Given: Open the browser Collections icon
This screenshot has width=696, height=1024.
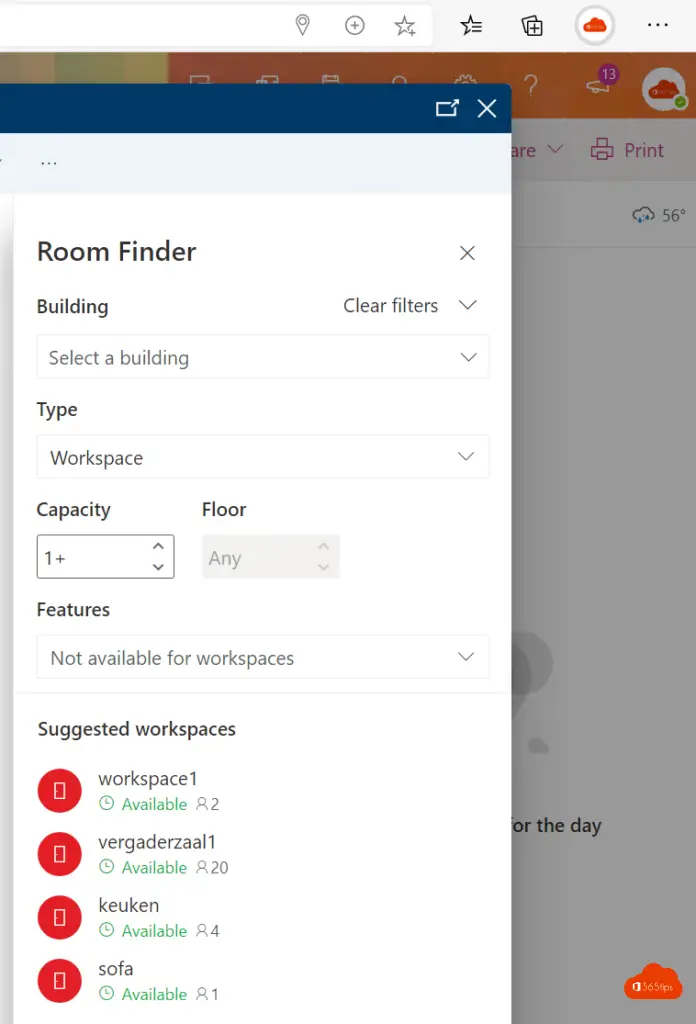Looking at the screenshot, I should [533, 26].
